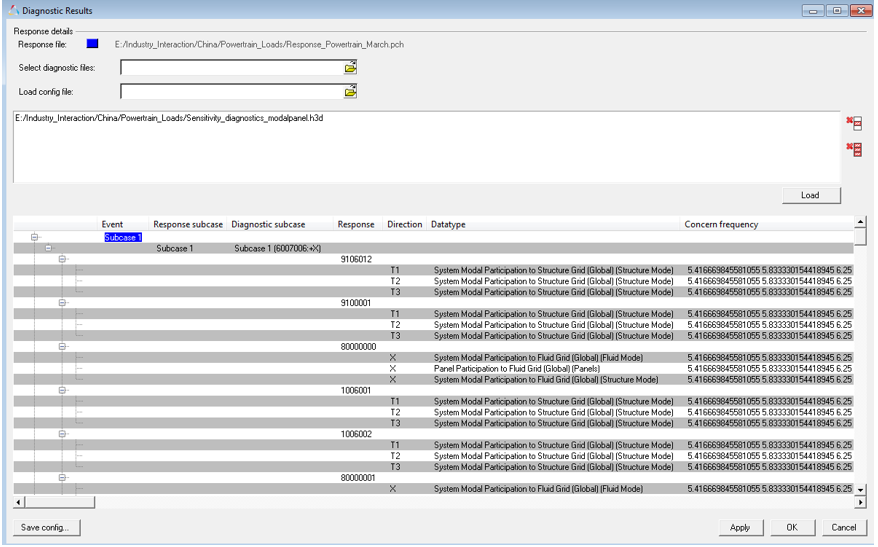
Task: Select the Sensitivity_diagnostics_modalpanel.h3d file entry
Action: 169,118
